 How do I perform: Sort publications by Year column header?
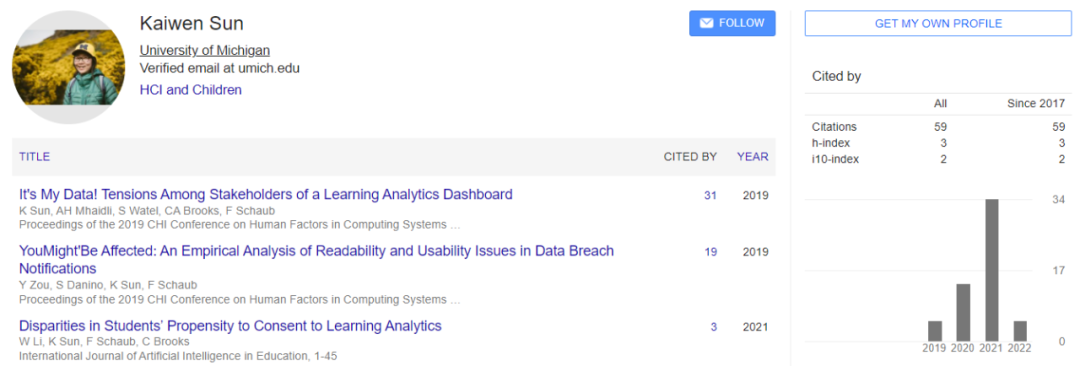coord(752,156)
